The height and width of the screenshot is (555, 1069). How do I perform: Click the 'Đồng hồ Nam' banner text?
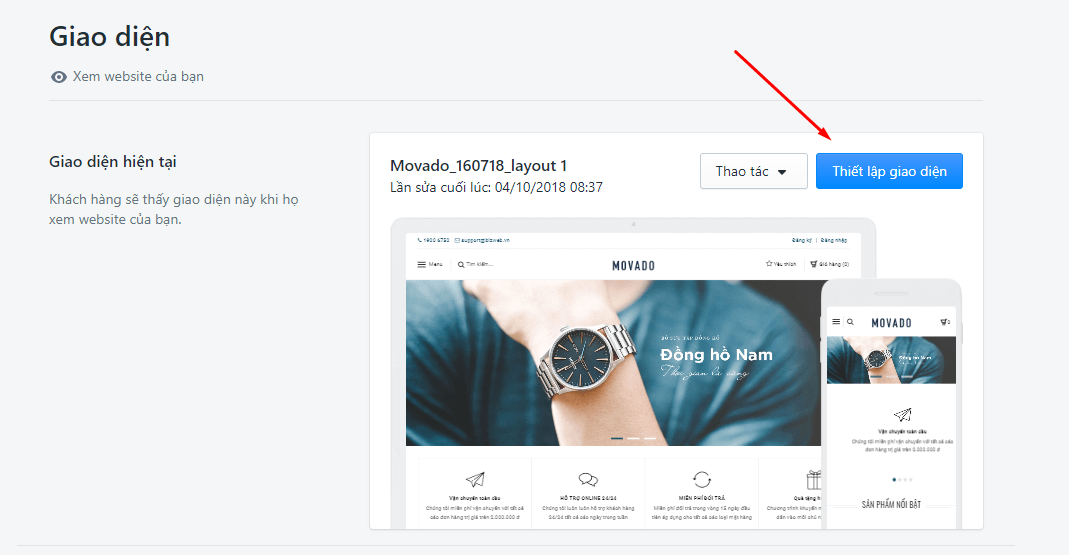pyautogui.click(x=716, y=355)
